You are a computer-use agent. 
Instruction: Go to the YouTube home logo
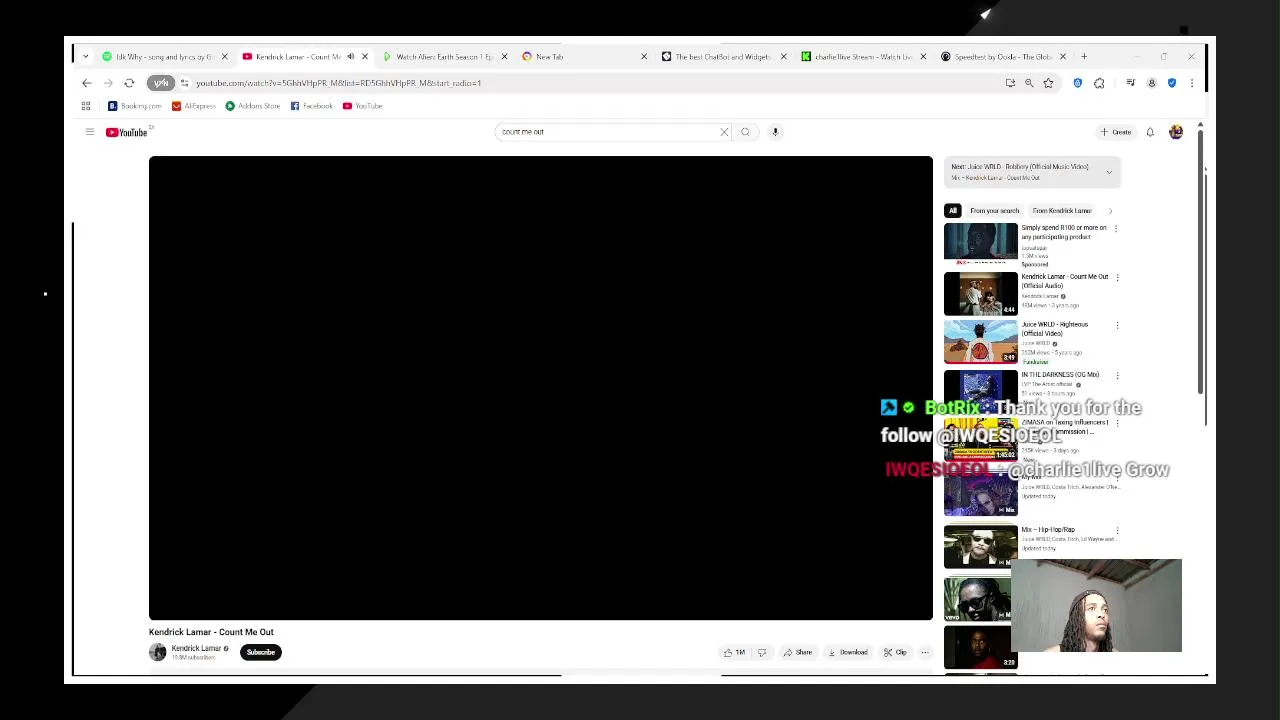(x=127, y=132)
